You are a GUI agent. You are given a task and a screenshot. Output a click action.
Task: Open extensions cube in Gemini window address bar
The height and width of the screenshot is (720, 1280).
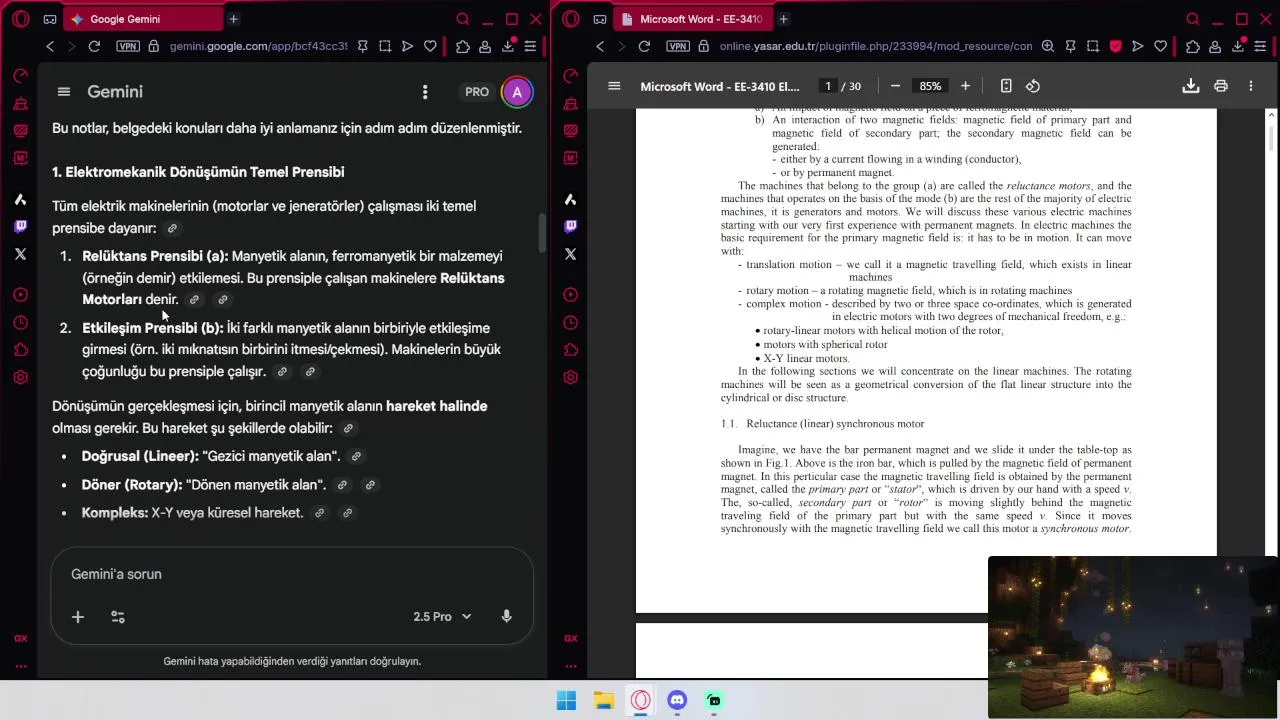(x=462, y=46)
